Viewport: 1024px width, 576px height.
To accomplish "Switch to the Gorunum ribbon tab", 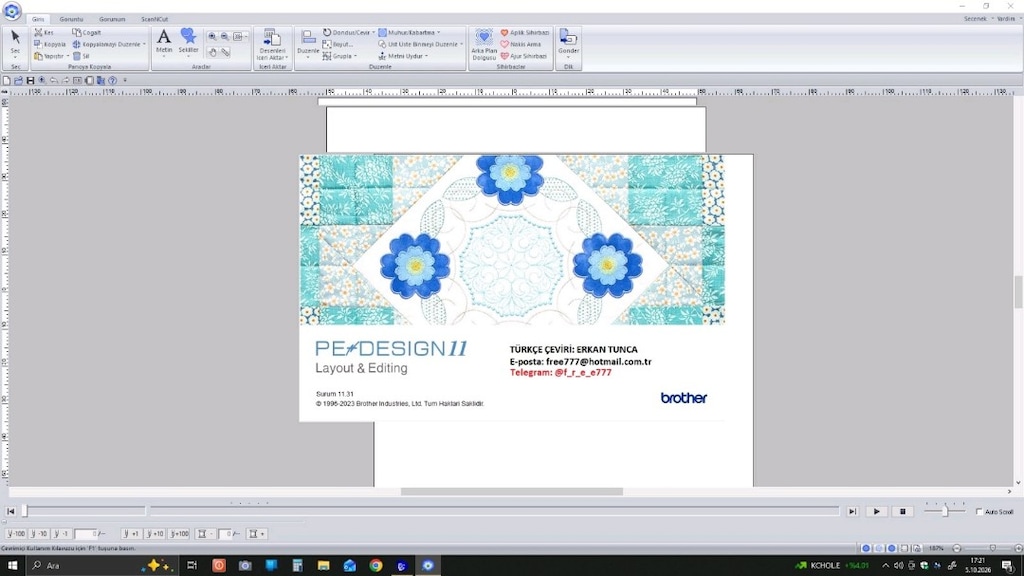I will pyautogui.click(x=112, y=19).
